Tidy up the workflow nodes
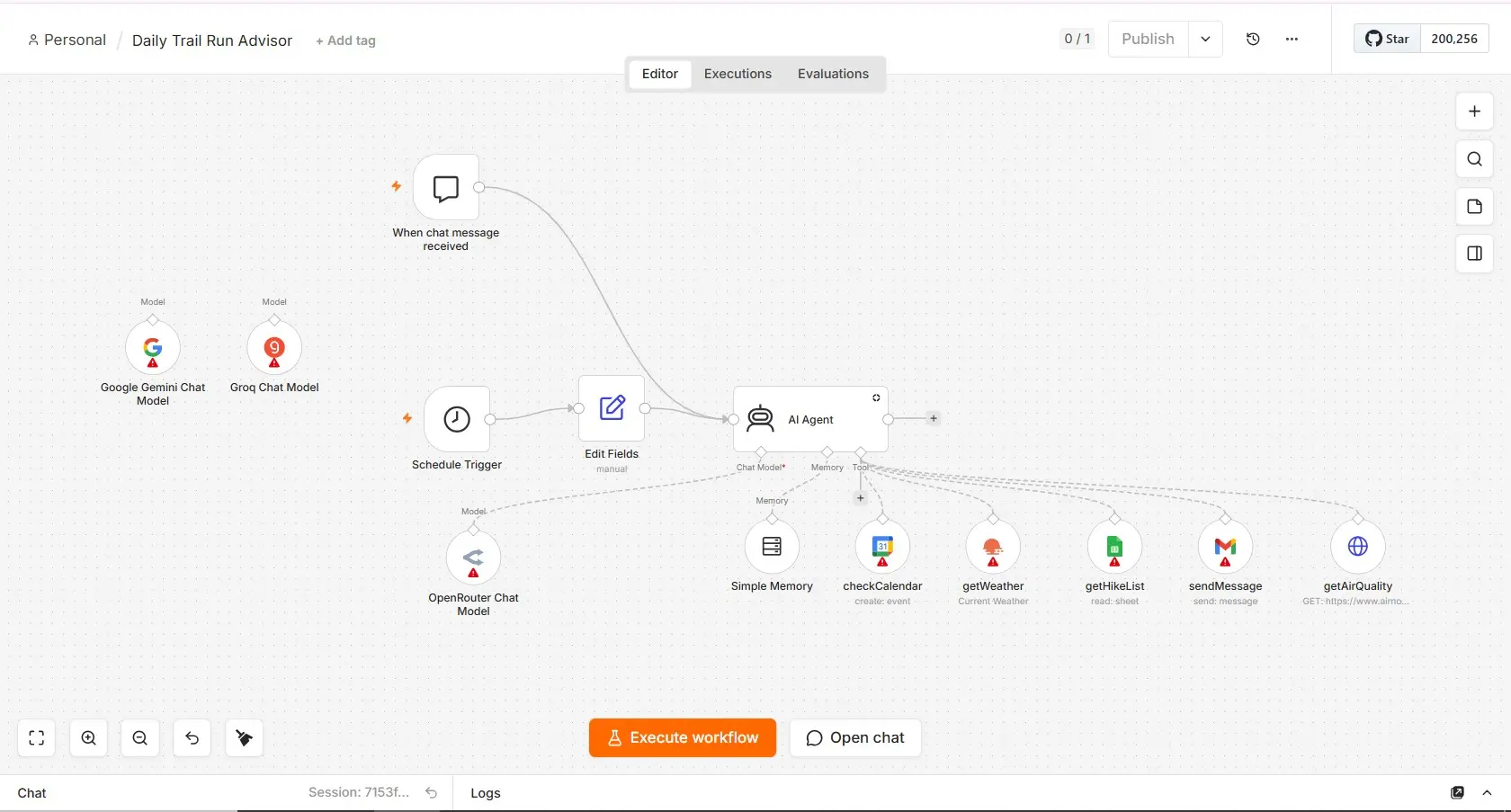Viewport: 1511px width, 812px height. [x=244, y=738]
